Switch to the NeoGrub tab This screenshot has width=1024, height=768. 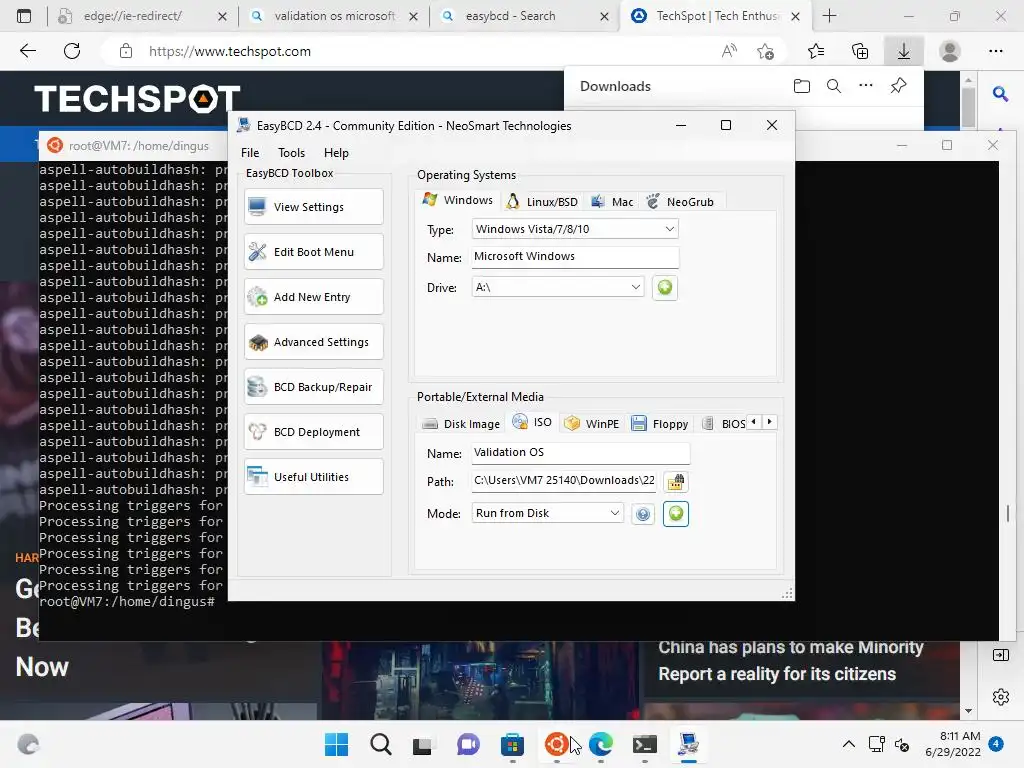[680, 202]
